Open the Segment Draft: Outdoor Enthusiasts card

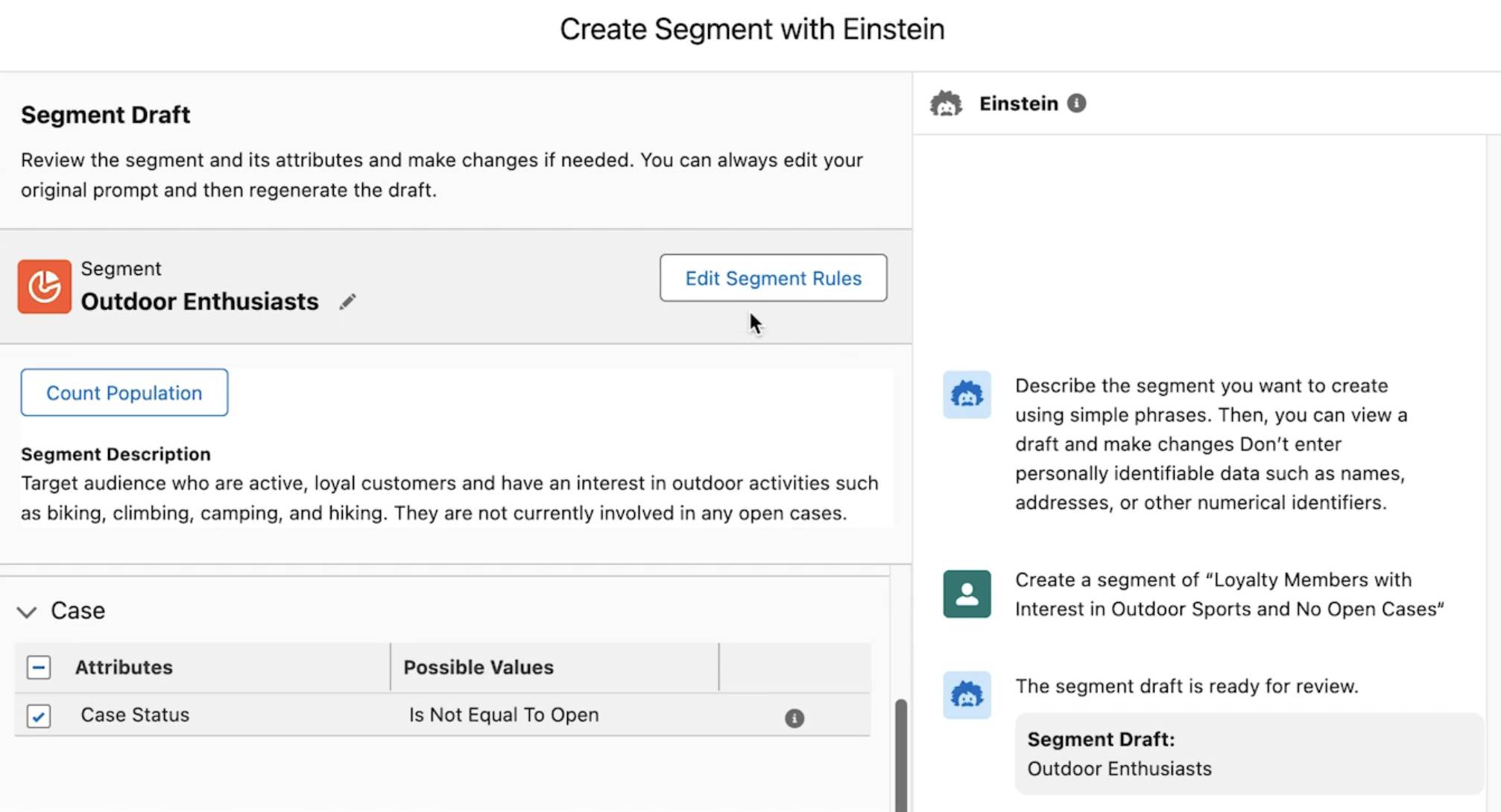pyautogui.click(x=1248, y=753)
